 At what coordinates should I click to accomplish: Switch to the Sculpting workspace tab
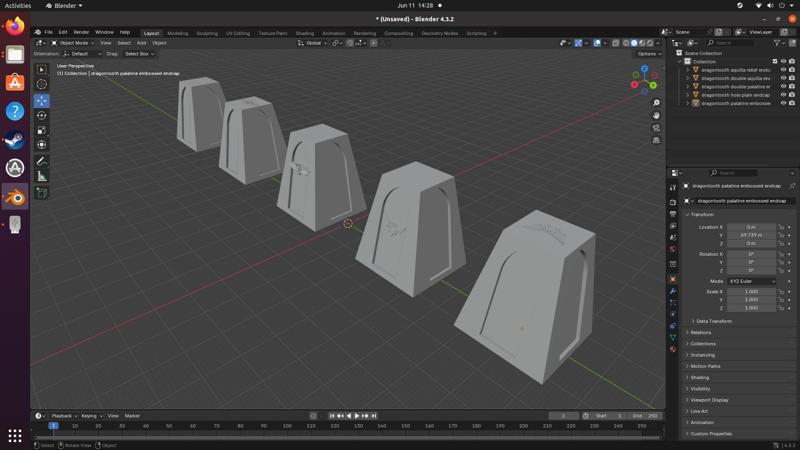click(207, 33)
